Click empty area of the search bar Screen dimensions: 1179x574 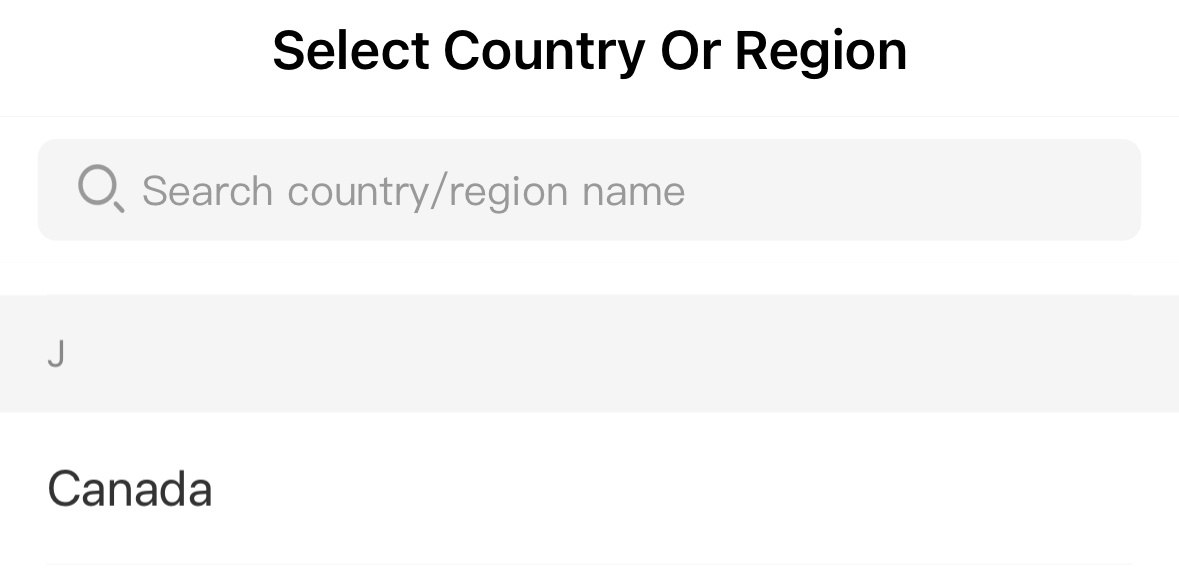coord(902,190)
